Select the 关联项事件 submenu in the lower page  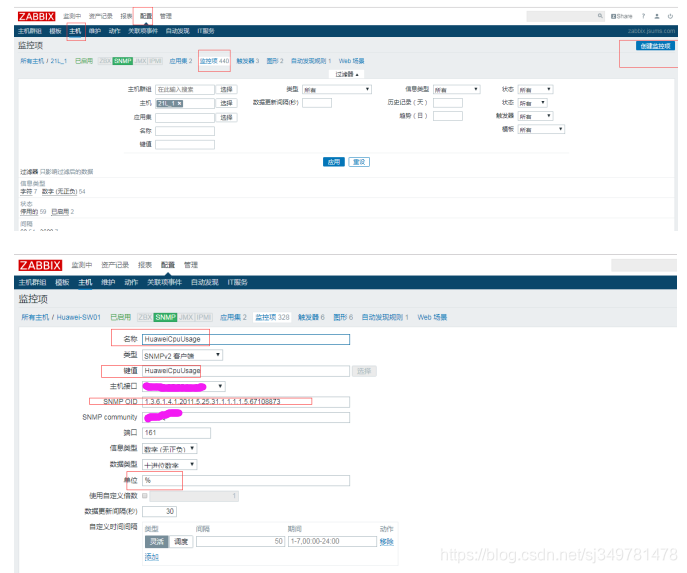[x=164, y=283]
